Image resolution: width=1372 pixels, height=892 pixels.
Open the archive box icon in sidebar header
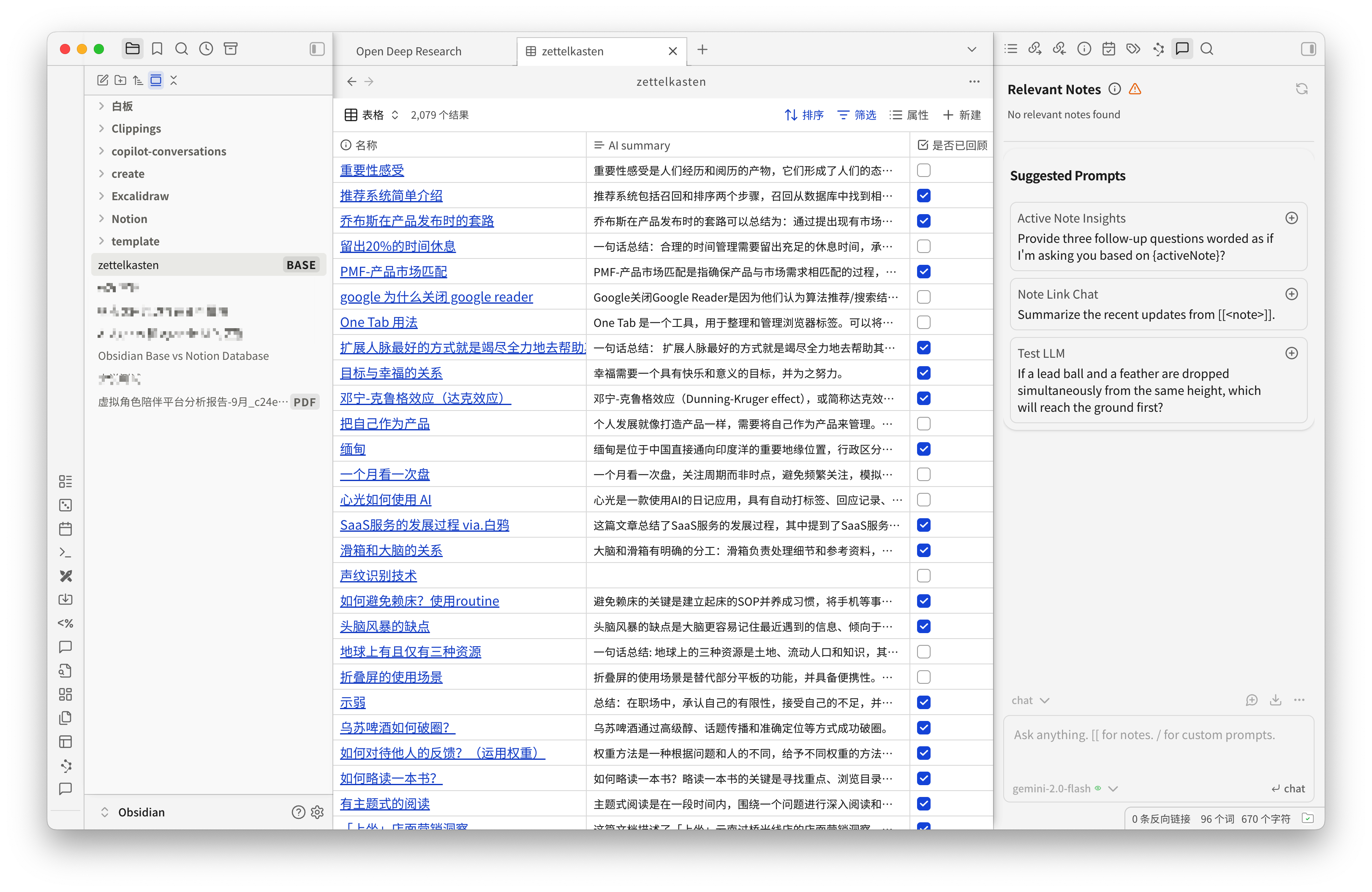click(x=231, y=49)
